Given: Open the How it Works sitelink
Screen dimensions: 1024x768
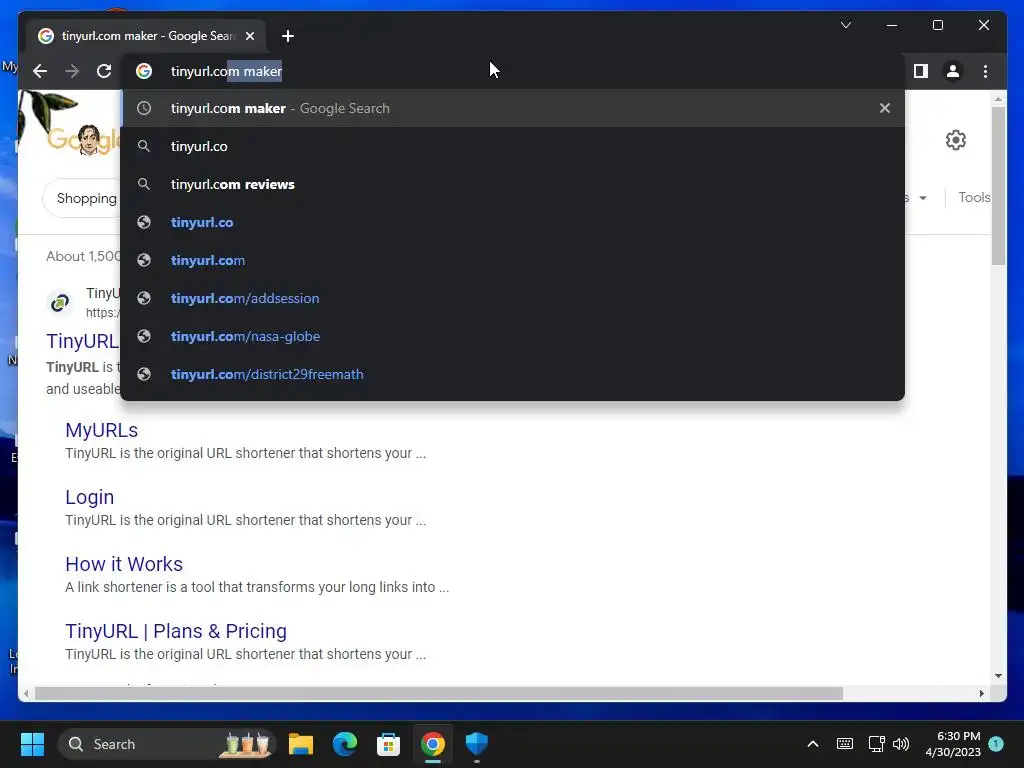Looking at the screenshot, I should point(124,564).
